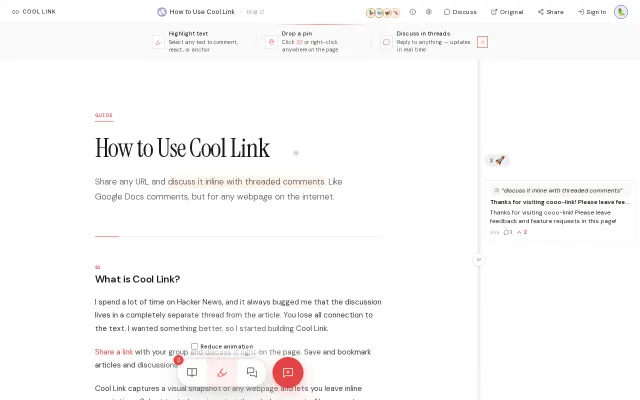Select the highlighted text discuss it inline
The image size is (640, 400).
click(x=246, y=181)
